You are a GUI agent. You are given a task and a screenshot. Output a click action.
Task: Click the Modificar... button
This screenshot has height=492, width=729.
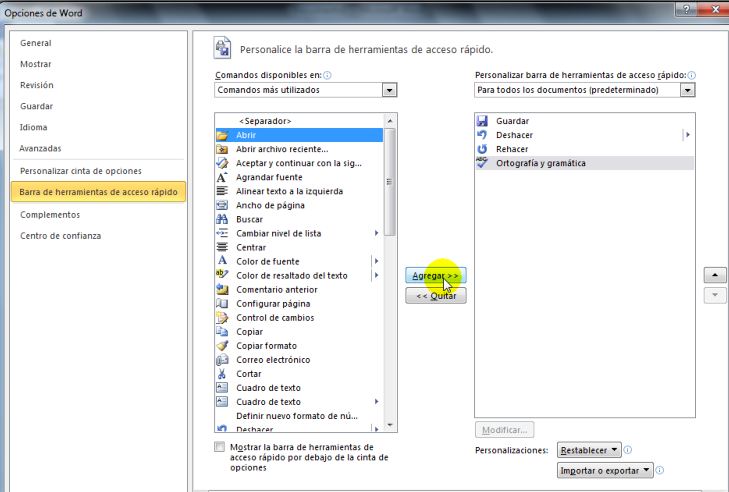pyautogui.click(x=504, y=430)
